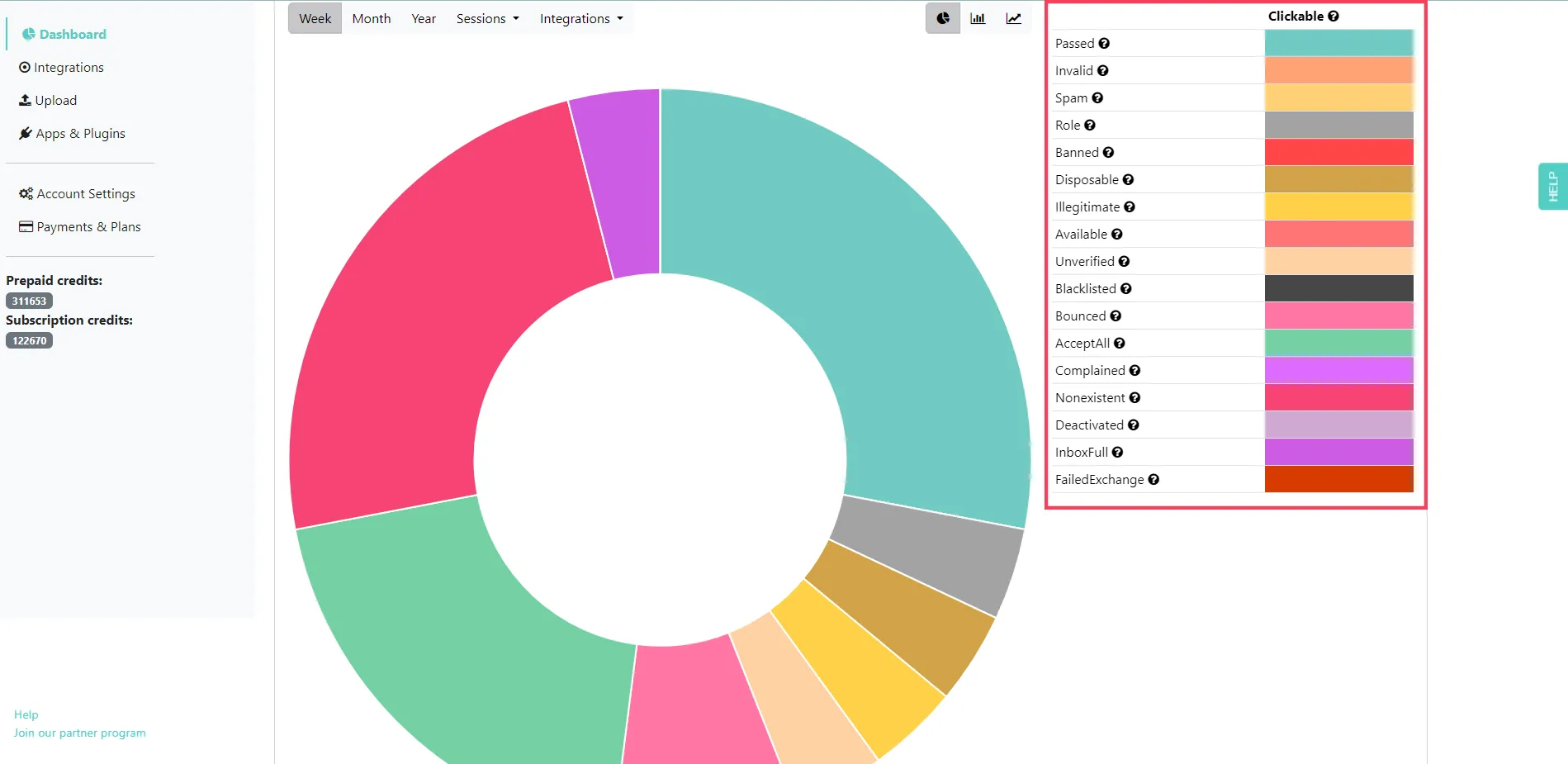This screenshot has width=1568, height=764.
Task: Click the question mark beside Passed
Action: pos(1104,44)
